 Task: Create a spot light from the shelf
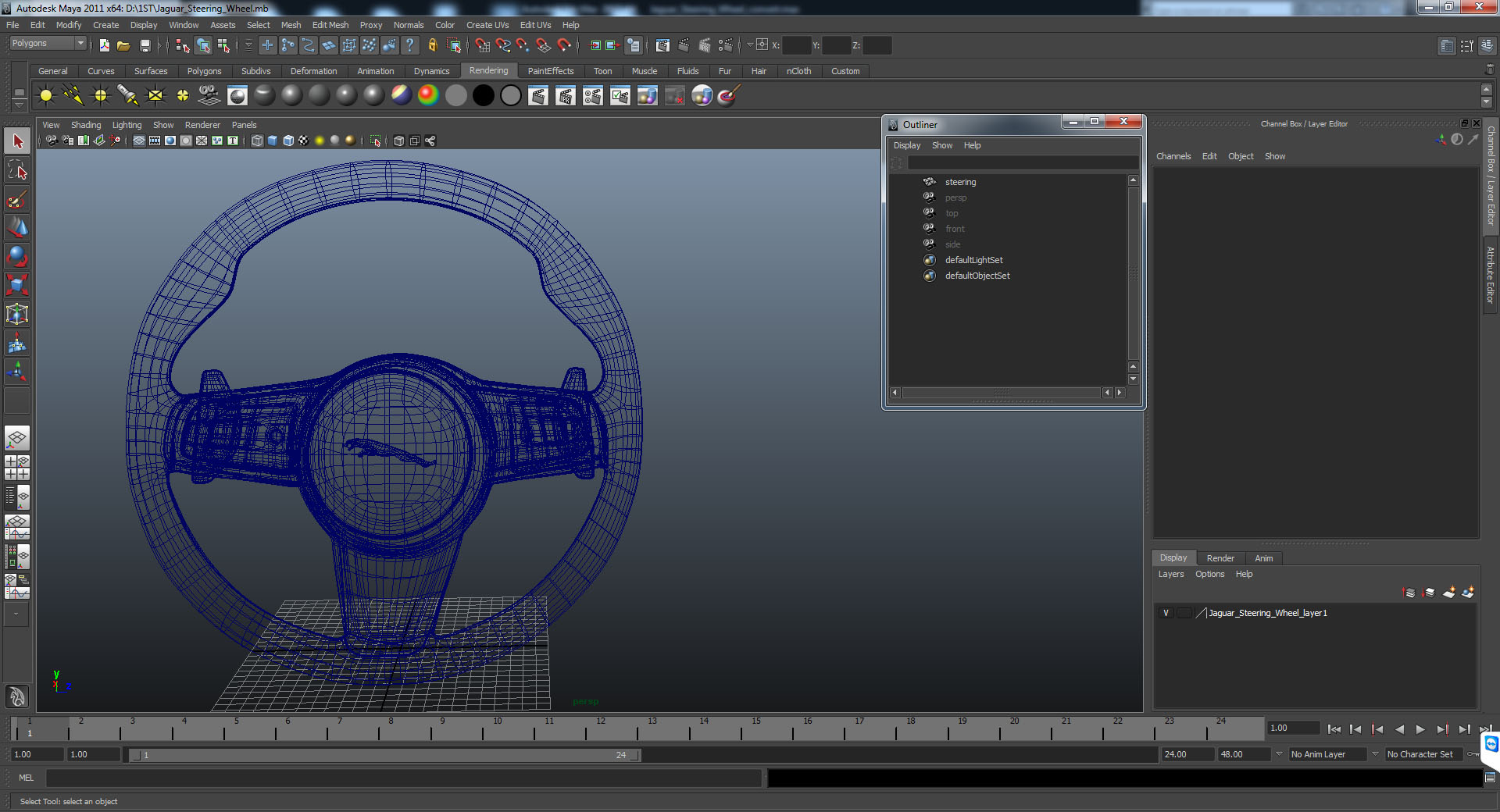(127, 96)
